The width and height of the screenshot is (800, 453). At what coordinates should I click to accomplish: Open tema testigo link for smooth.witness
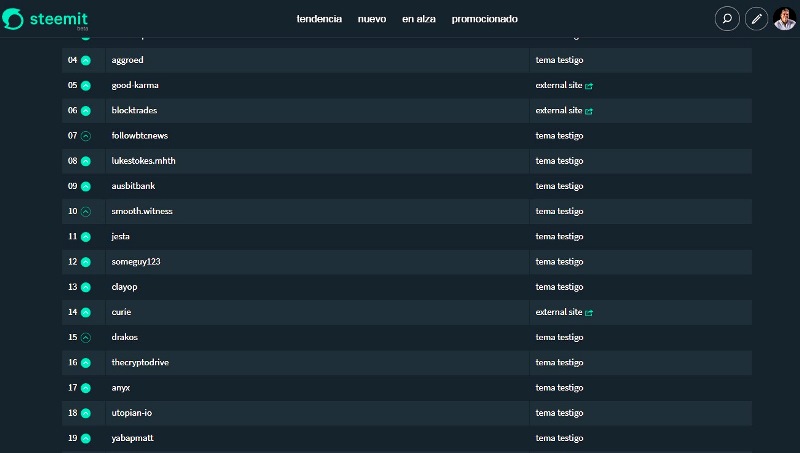tap(559, 211)
